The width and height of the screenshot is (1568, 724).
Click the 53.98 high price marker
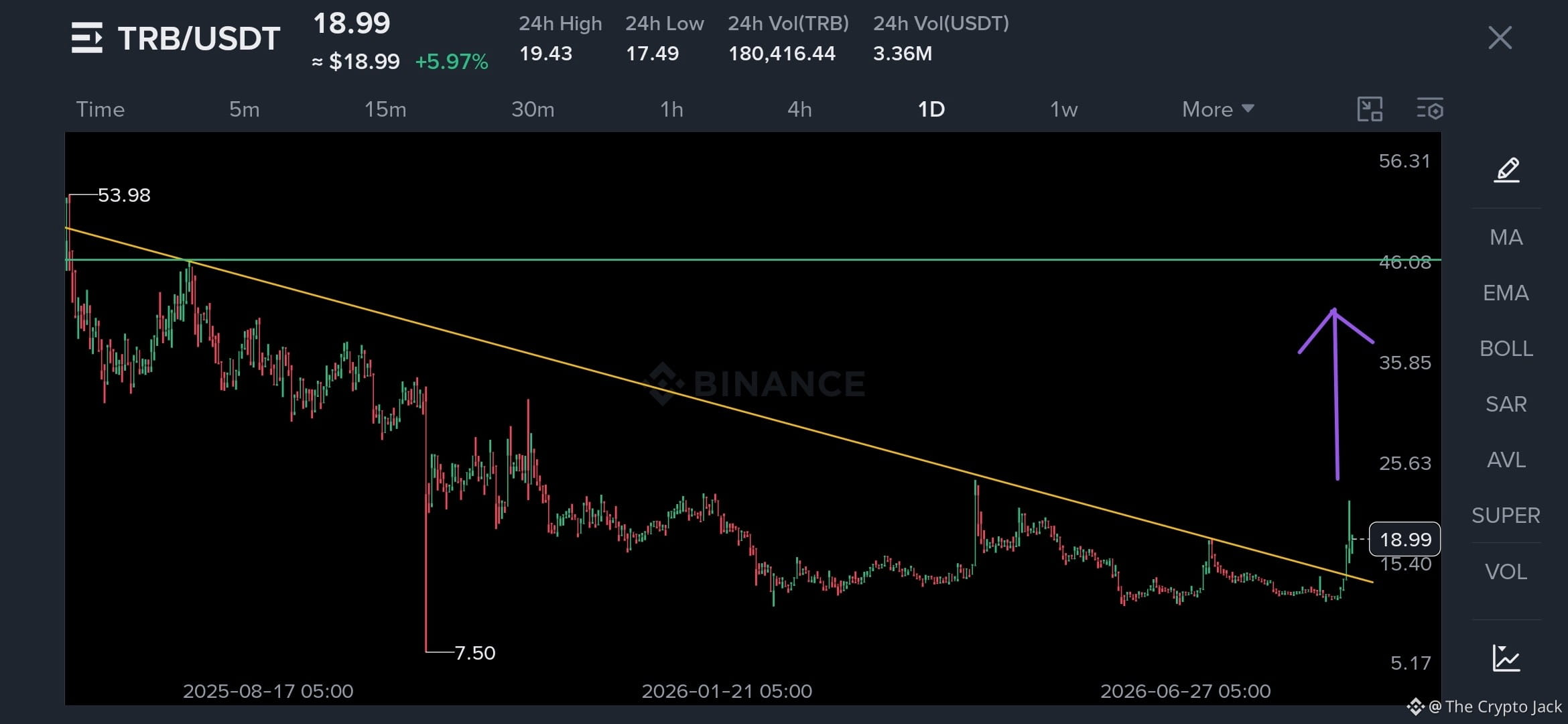click(125, 195)
